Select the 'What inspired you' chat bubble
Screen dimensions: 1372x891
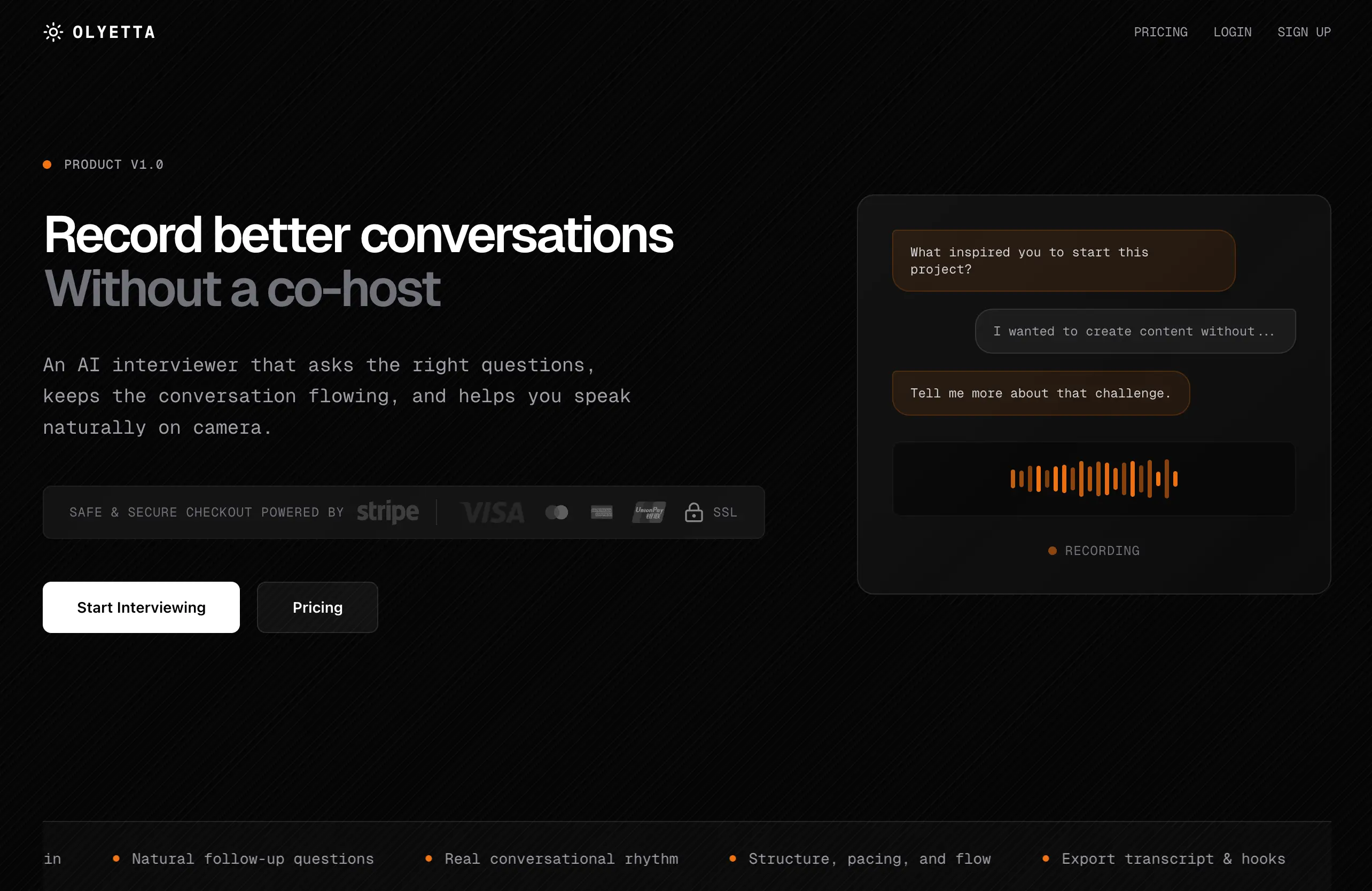point(1063,261)
